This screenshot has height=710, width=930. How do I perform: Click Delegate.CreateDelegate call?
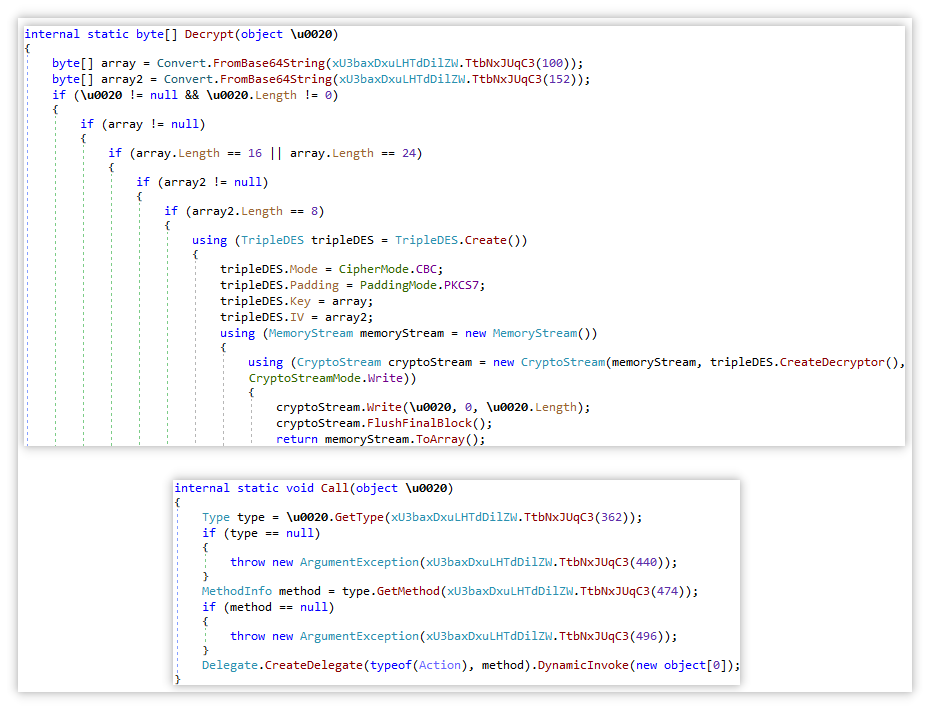coord(282,666)
